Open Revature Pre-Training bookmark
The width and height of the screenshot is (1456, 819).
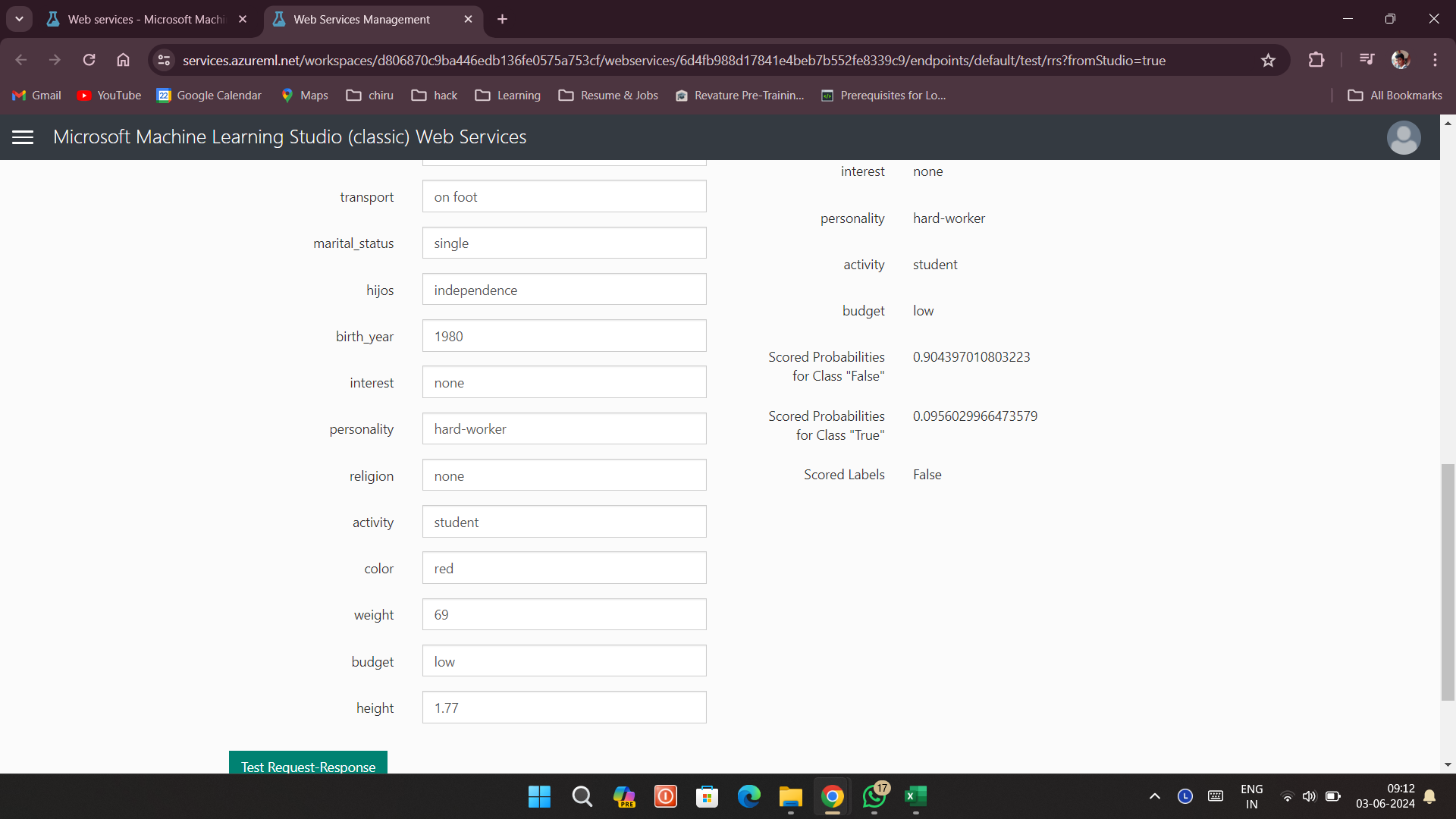pos(739,96)
